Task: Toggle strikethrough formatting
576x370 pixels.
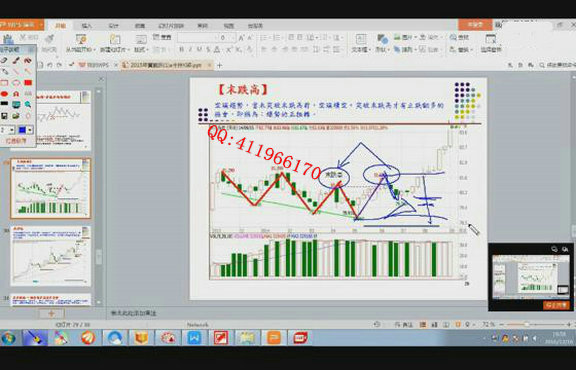Action: pos(208,49)
